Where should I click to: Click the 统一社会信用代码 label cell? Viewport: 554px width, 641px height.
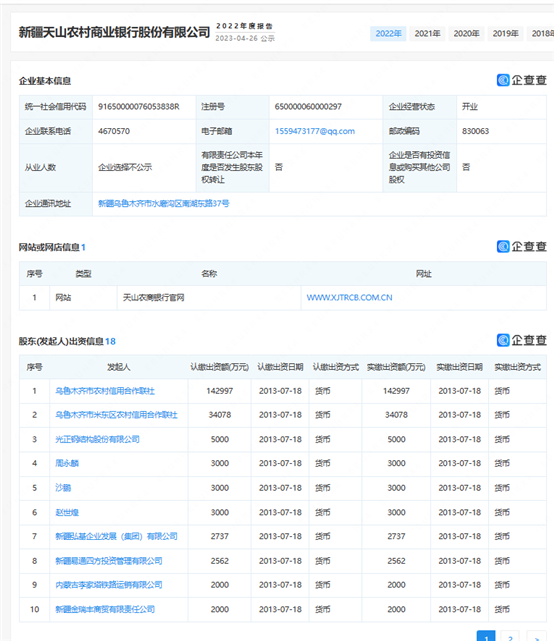(56, 107)
